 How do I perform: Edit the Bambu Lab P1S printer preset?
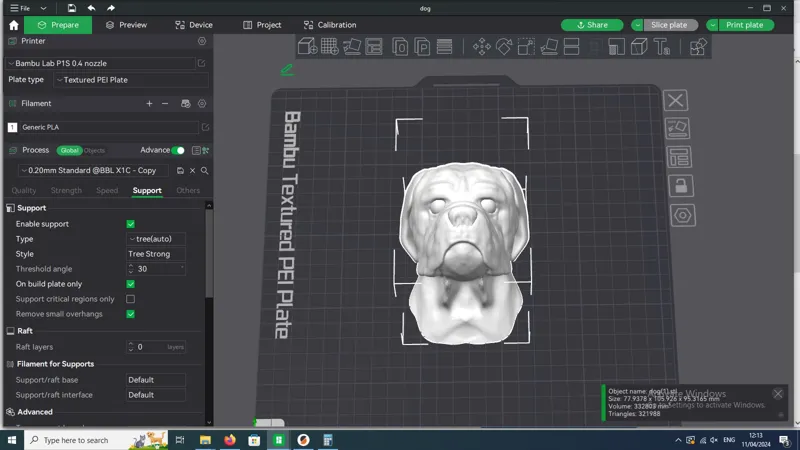tap(202, 63)
